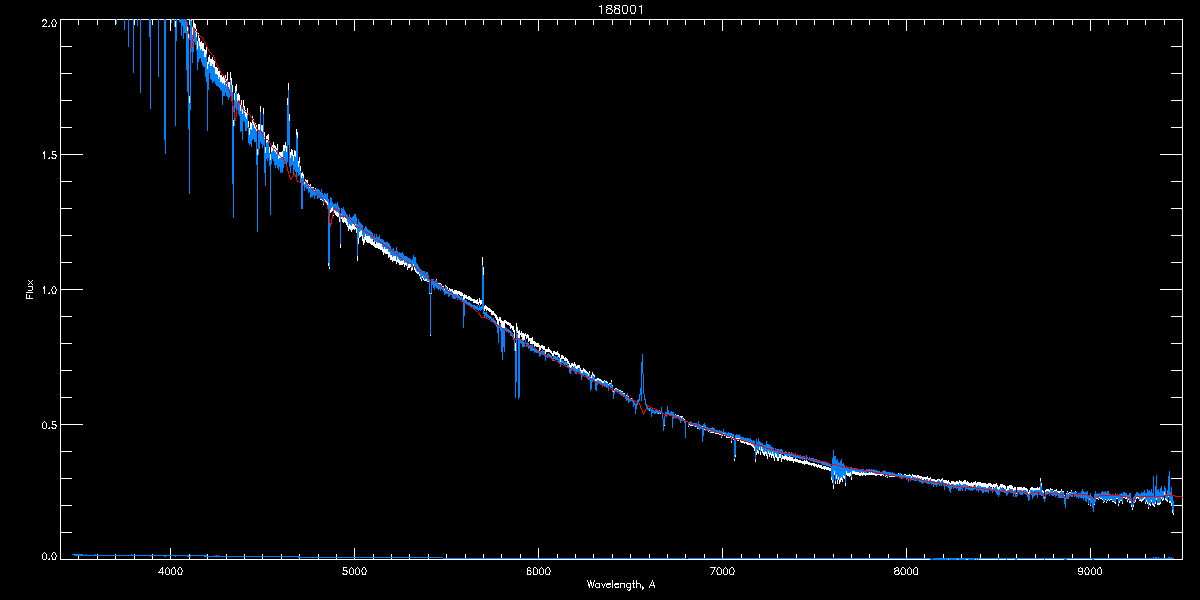Click the 4000 x-axis tick label
This screenshot has height=600, width=1200.
point(170,571)
